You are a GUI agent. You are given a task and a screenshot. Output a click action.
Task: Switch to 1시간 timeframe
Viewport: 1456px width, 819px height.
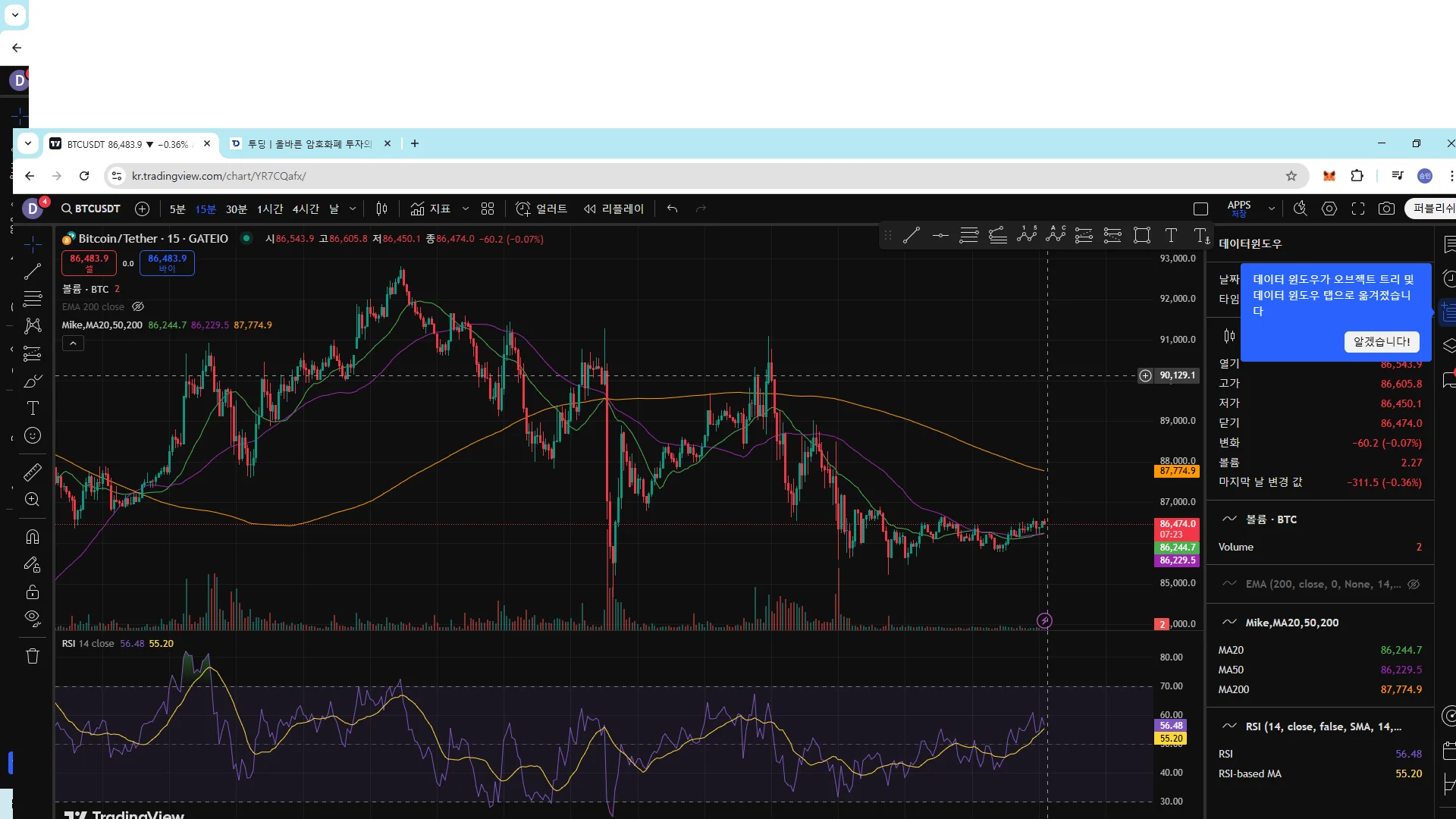click(269, 209)
